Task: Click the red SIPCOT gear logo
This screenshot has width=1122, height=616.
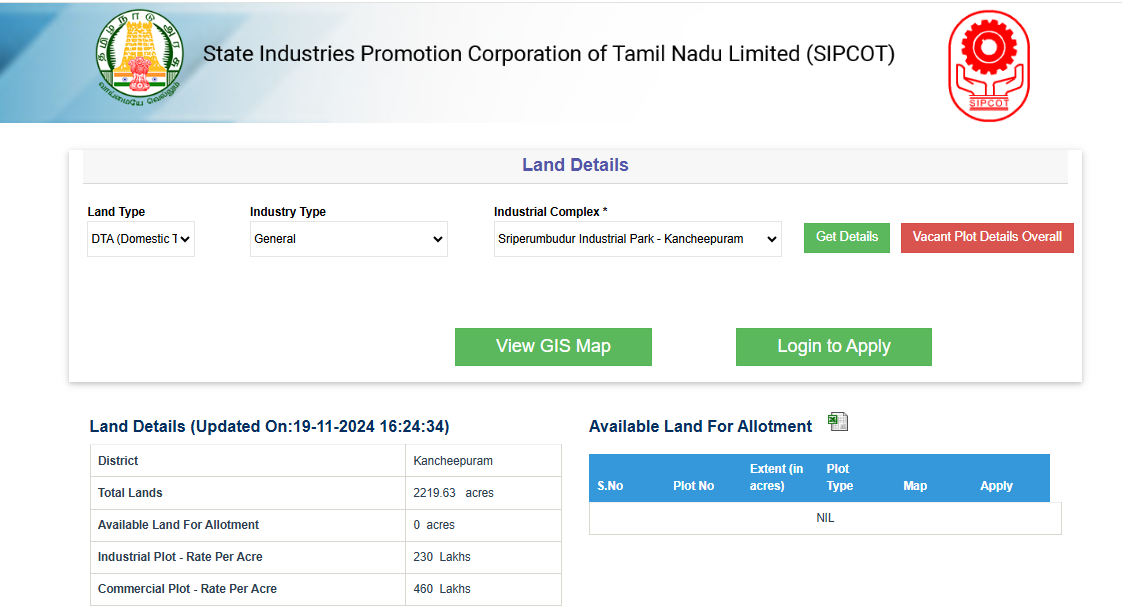Action: [989, 66]
